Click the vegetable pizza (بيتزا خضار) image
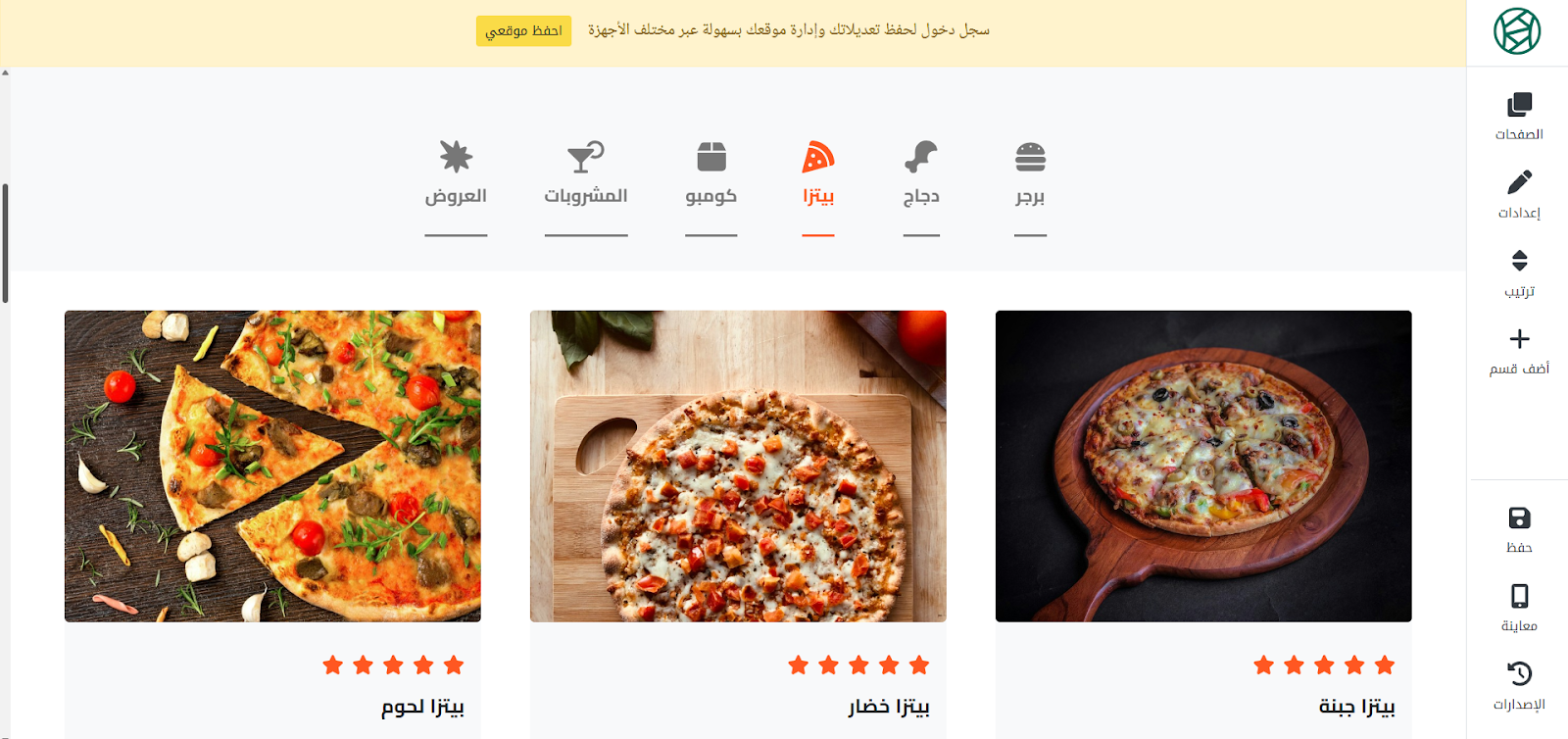The height and width of the screenshot is (739, 1568). [x=738, y=466]
